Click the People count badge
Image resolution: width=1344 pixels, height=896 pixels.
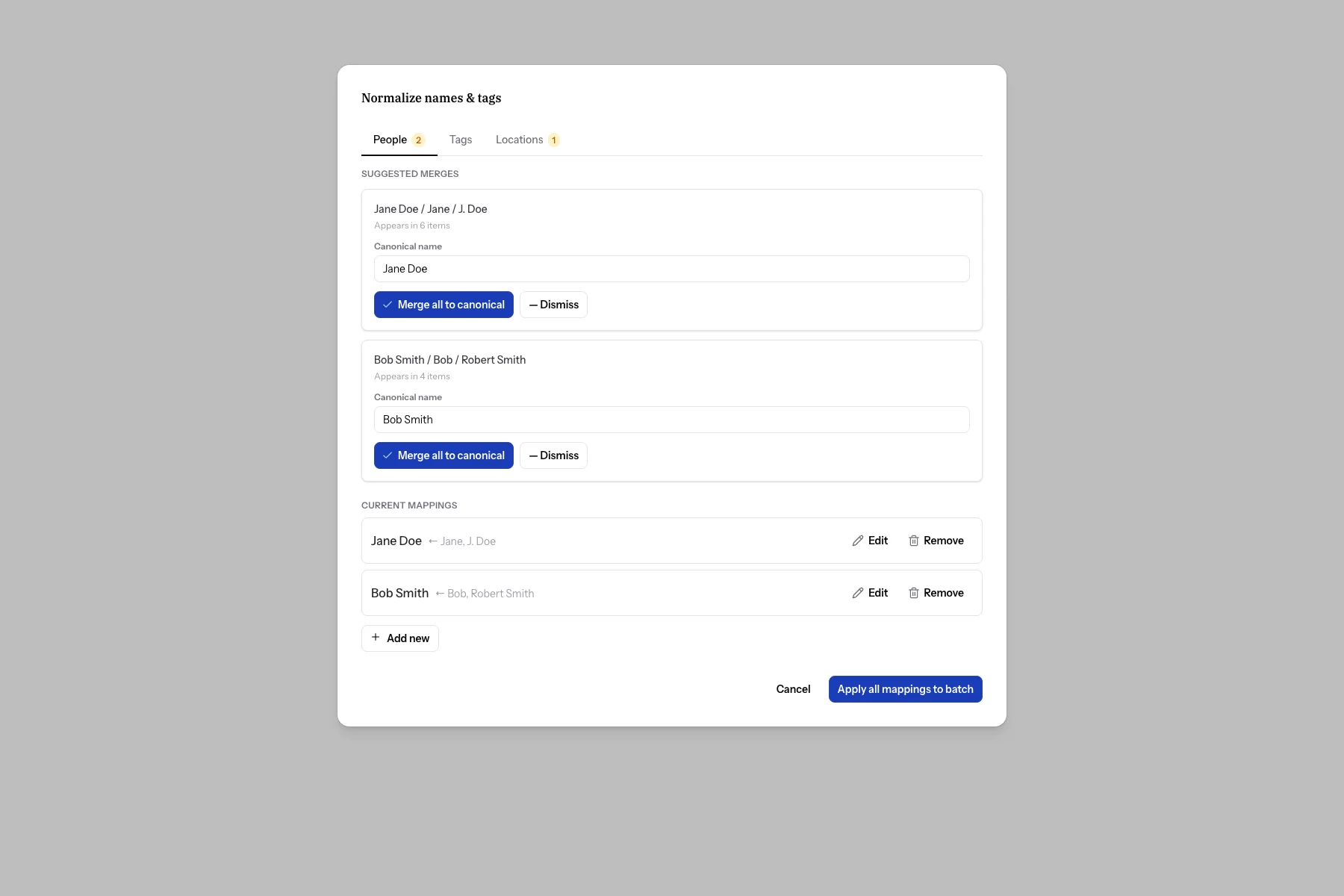[x=418, y=140]
